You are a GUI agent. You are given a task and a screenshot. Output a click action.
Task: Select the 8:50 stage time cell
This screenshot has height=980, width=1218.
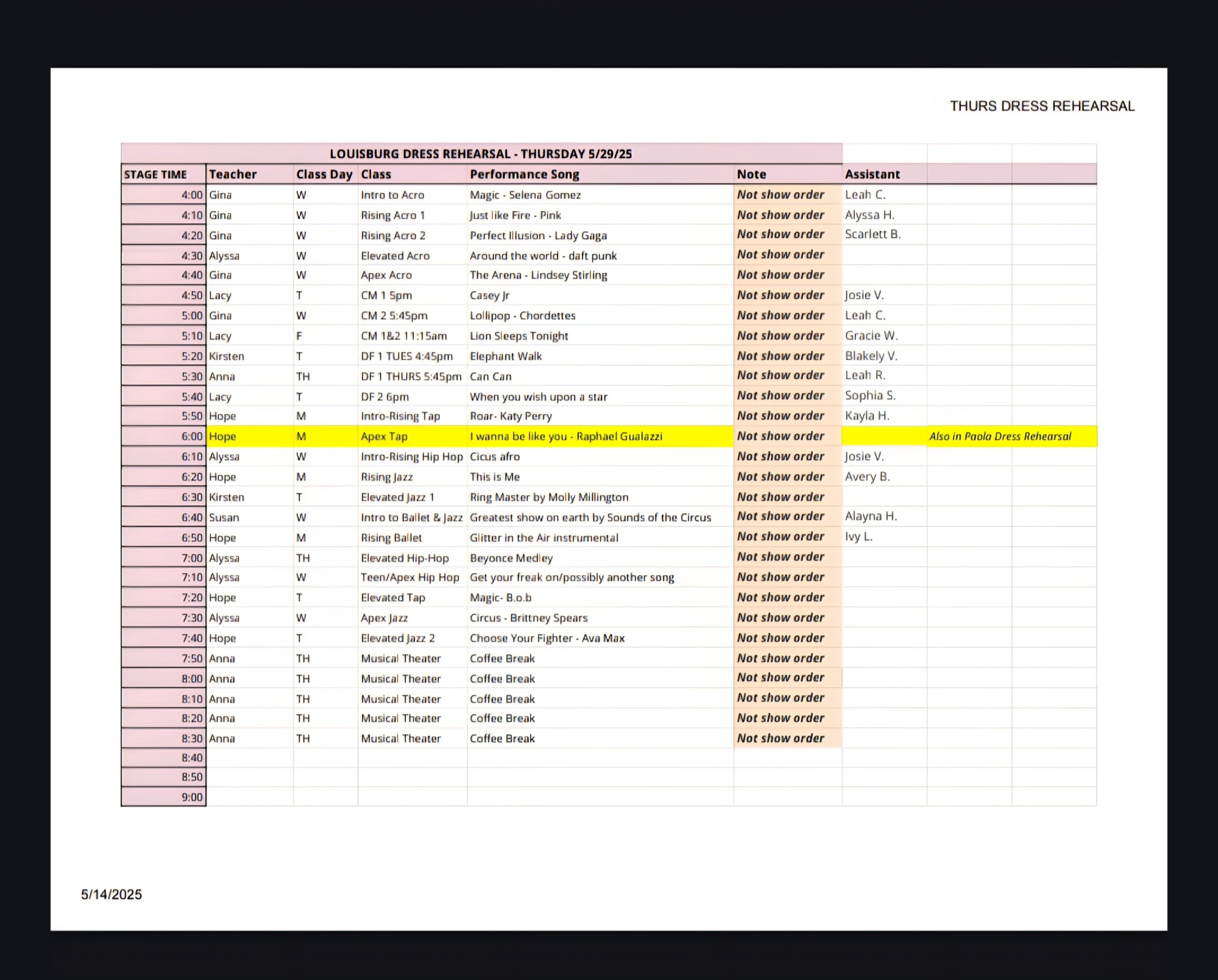click(163, 777)
